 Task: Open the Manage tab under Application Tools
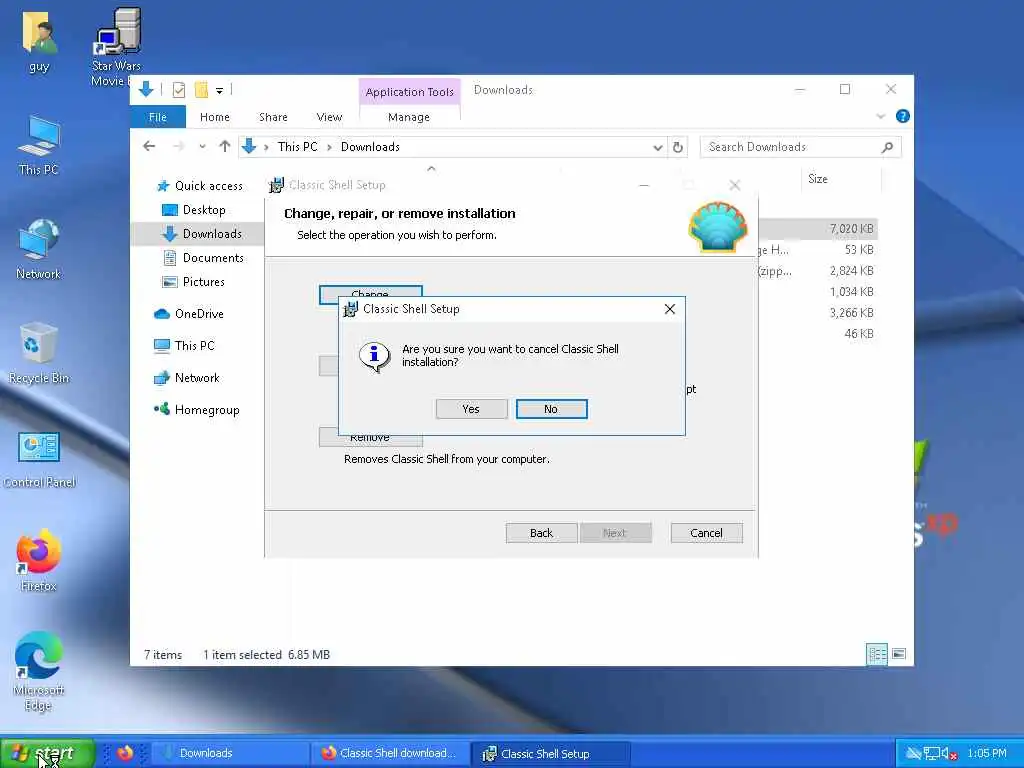coord(409,117)
